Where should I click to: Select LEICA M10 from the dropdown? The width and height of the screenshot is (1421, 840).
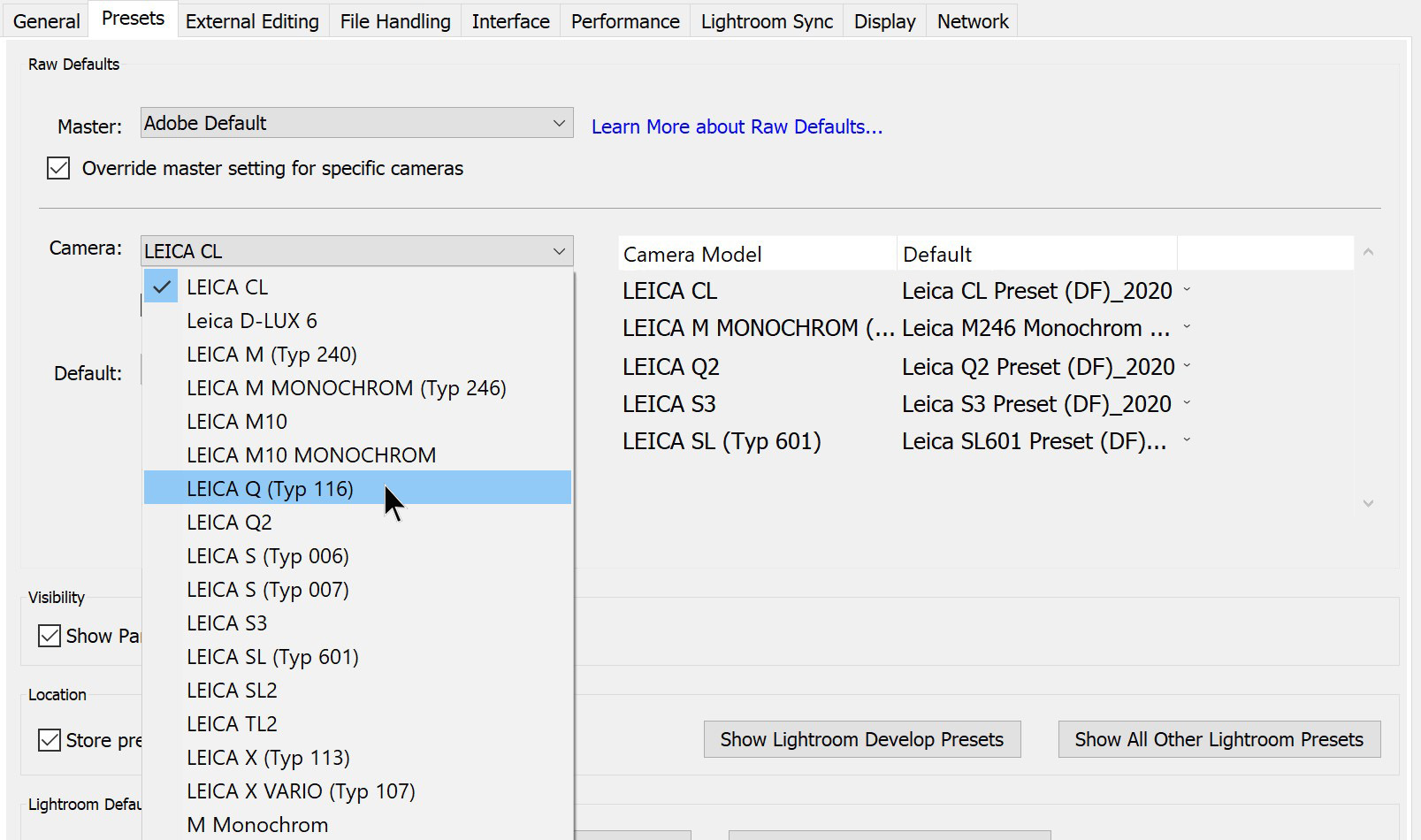(x=357, y=422)
